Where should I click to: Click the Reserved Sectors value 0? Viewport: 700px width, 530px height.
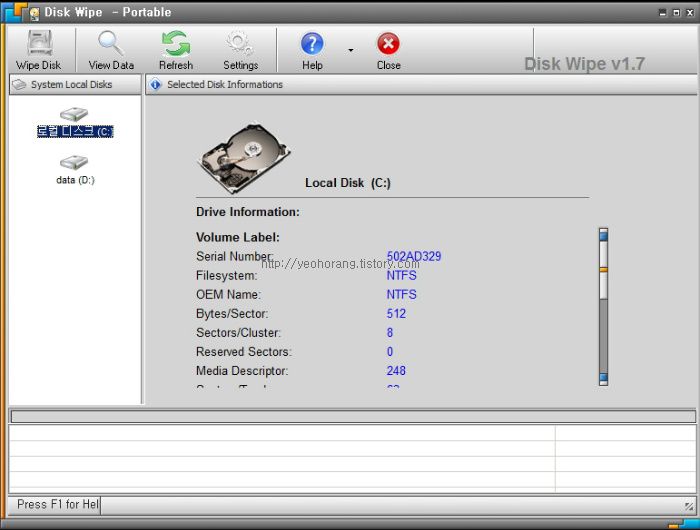tap(390, 352)
